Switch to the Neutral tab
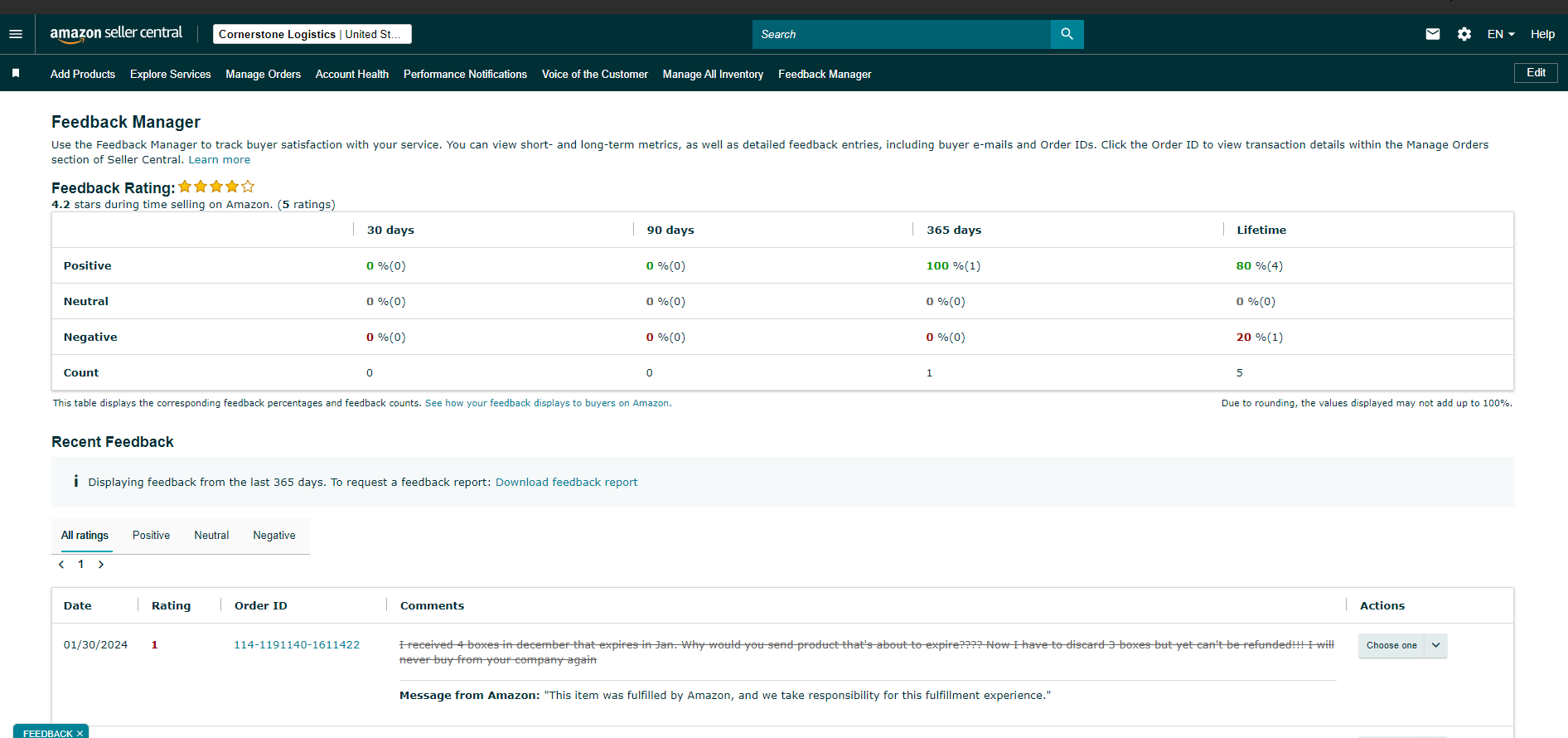This screenshot has width=1568, height=738. [211, 536]
